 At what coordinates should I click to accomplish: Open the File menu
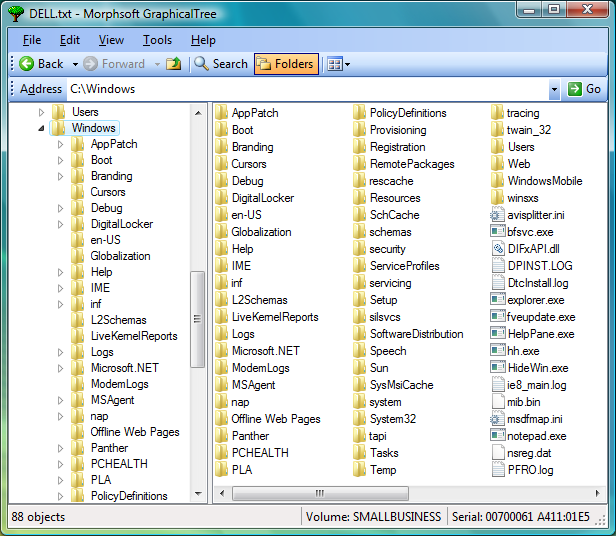32,40
